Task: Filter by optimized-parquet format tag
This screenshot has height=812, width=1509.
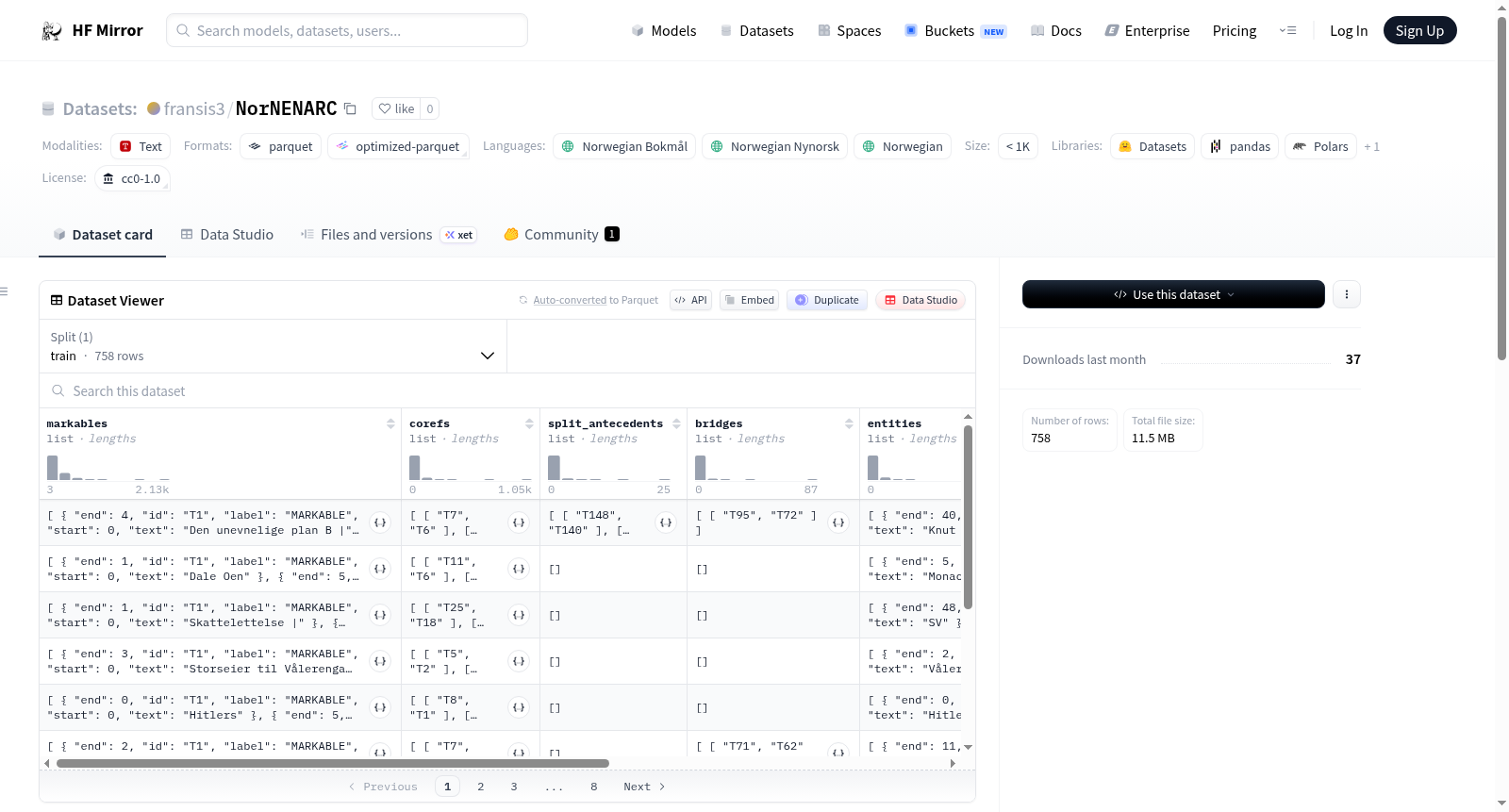Action: (x=398, y=146)
